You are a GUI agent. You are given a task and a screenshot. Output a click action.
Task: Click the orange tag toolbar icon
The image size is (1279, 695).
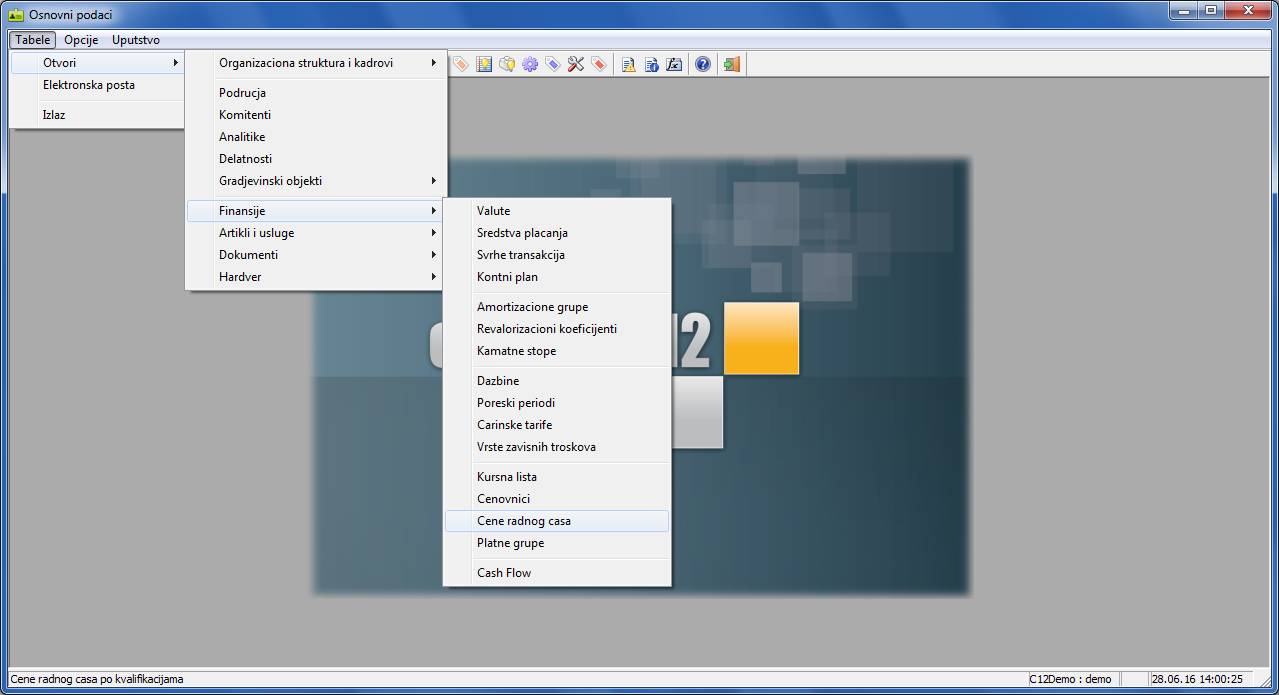460,64
